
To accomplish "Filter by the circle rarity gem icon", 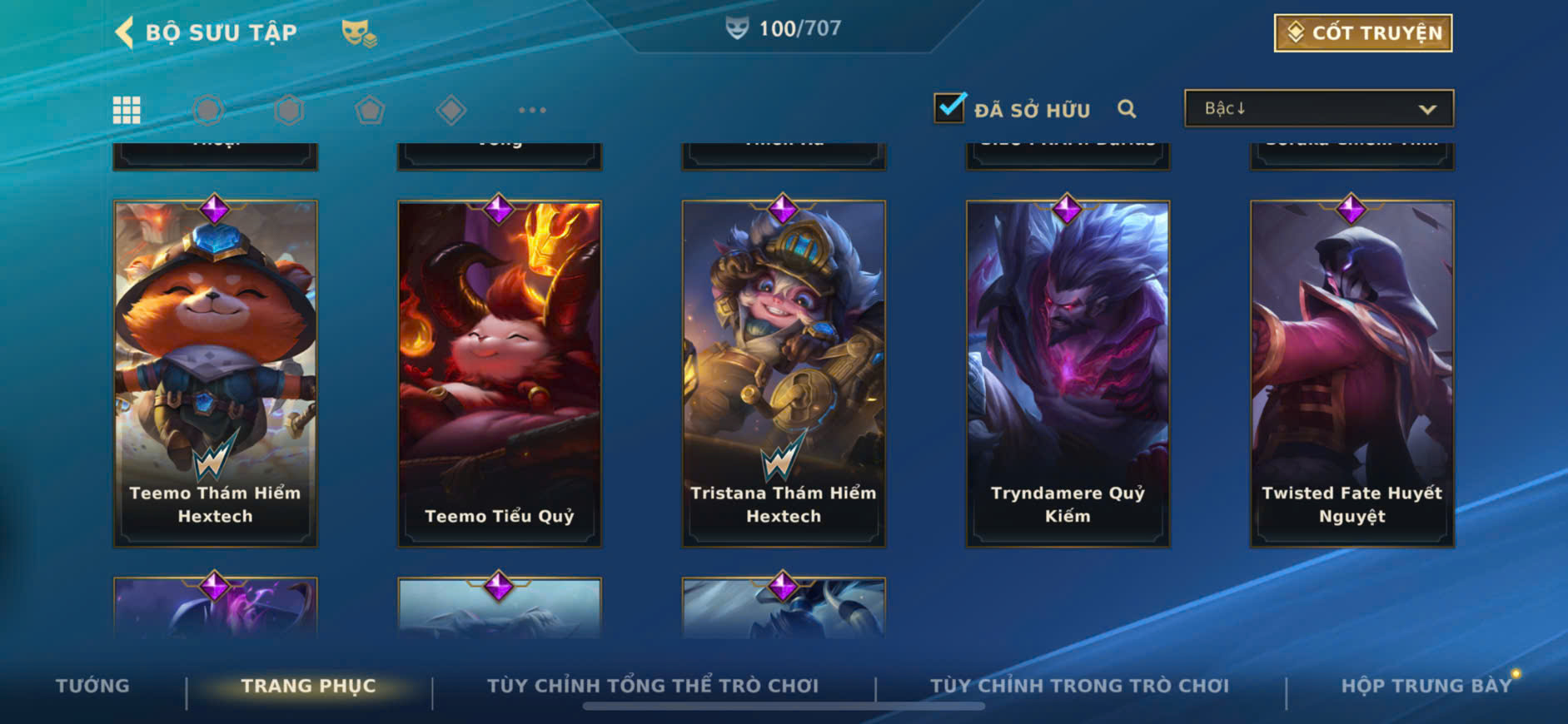I will (x=208, y=110).
